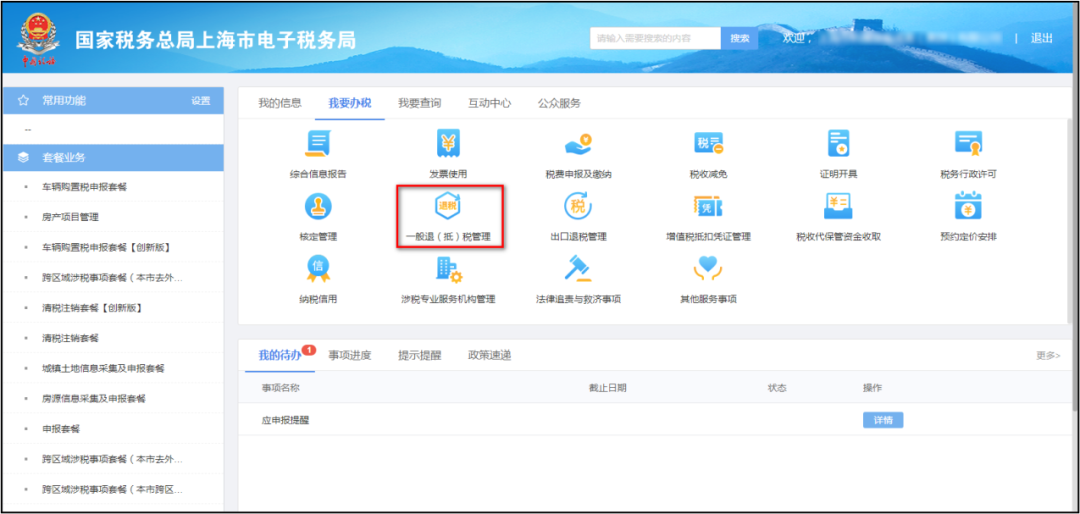
Task: Open the 证明开具 icon
Action: [x=838, y=144]
